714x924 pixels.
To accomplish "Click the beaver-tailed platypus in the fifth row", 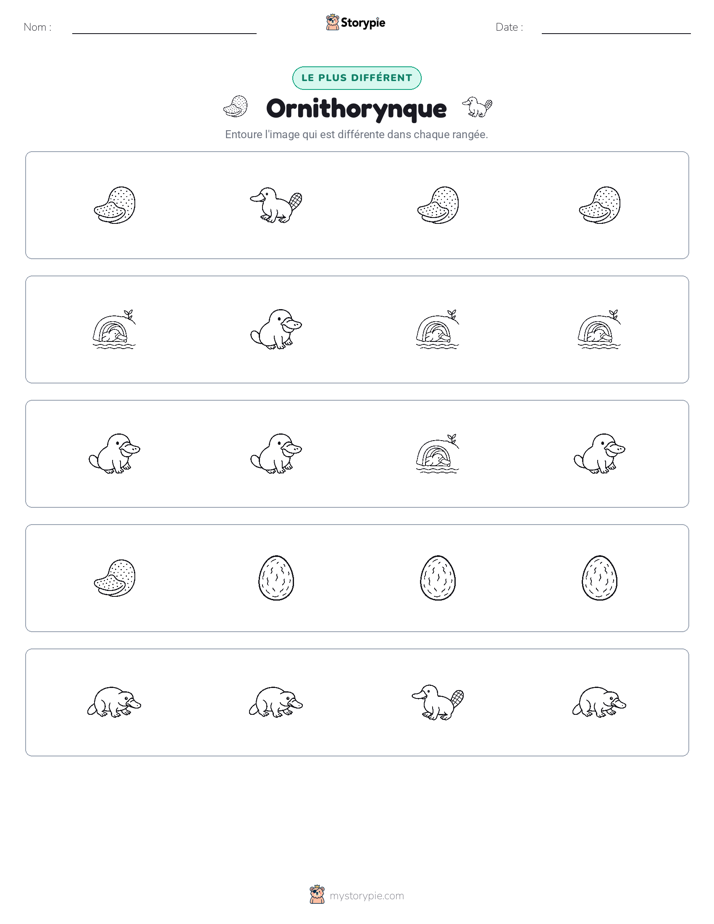I will click(438, 702).
